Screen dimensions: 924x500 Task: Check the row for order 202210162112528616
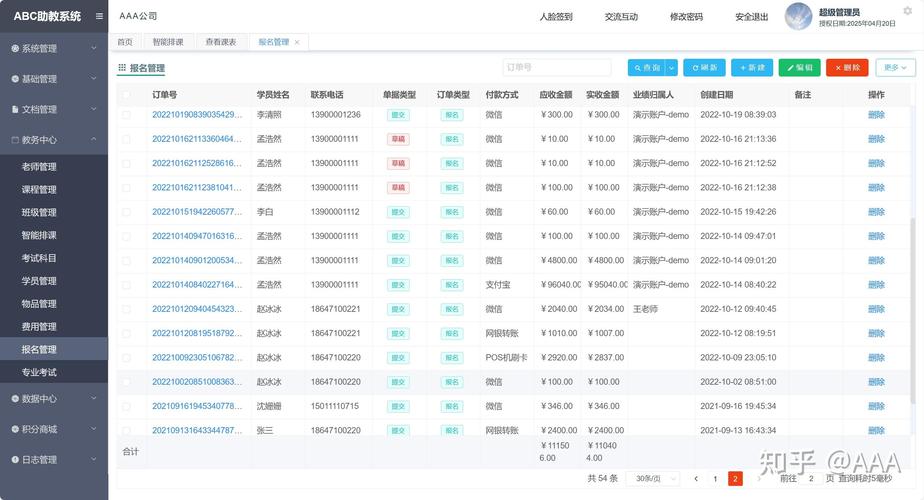point(126,163)
